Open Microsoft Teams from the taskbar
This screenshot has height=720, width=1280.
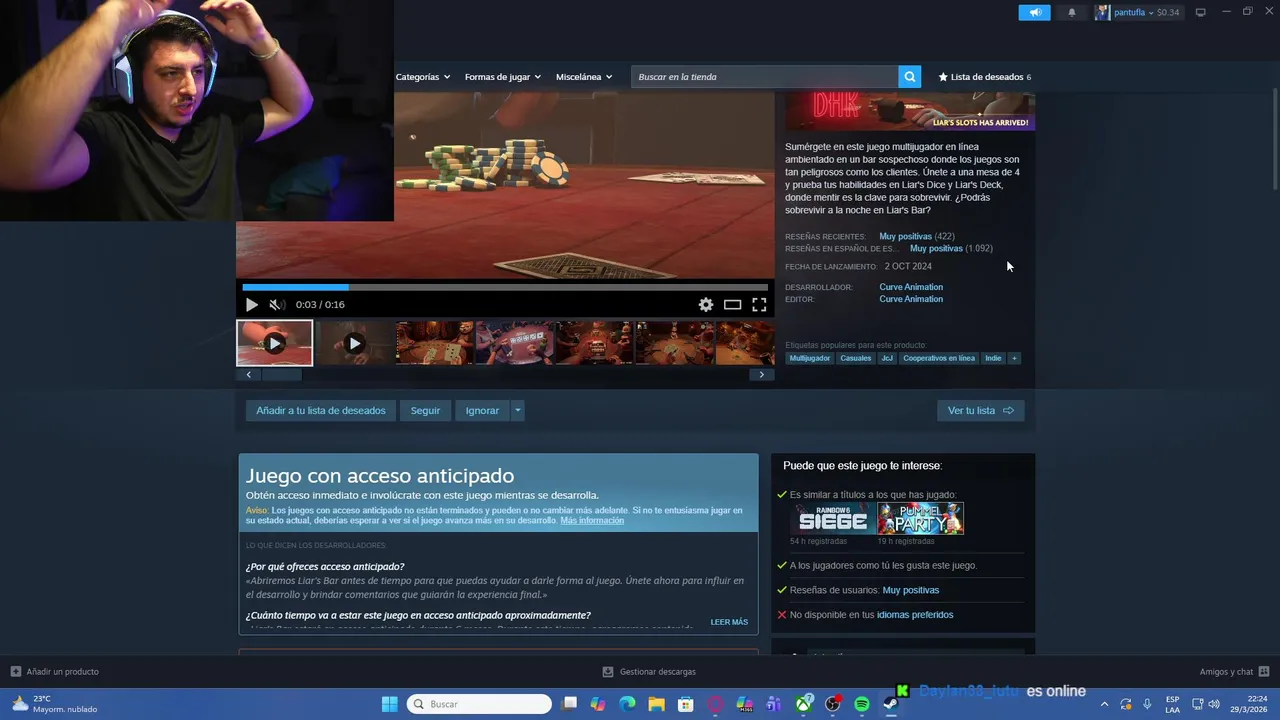pos(774,704)
